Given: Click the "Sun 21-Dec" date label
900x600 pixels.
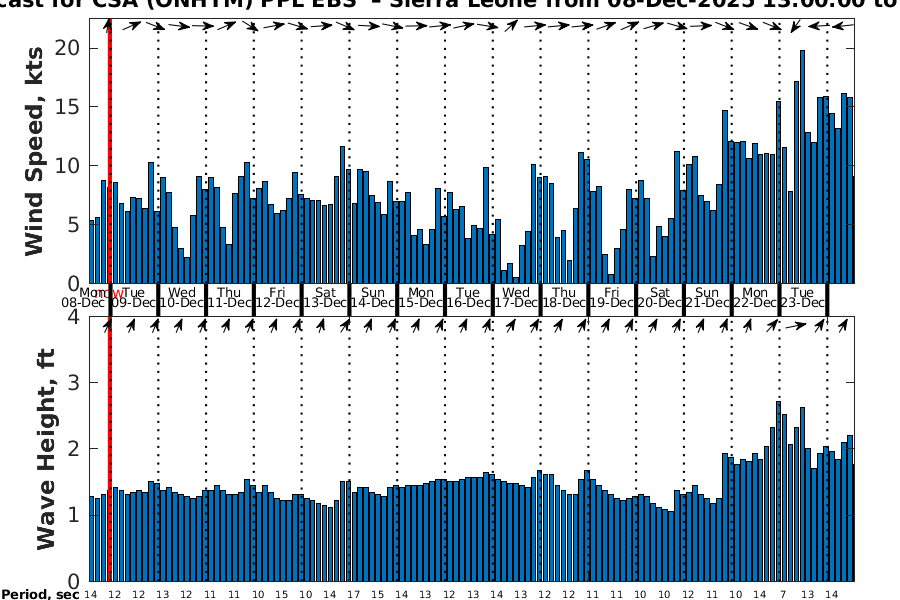Looking at the screenshot, I should click(707, 297).
